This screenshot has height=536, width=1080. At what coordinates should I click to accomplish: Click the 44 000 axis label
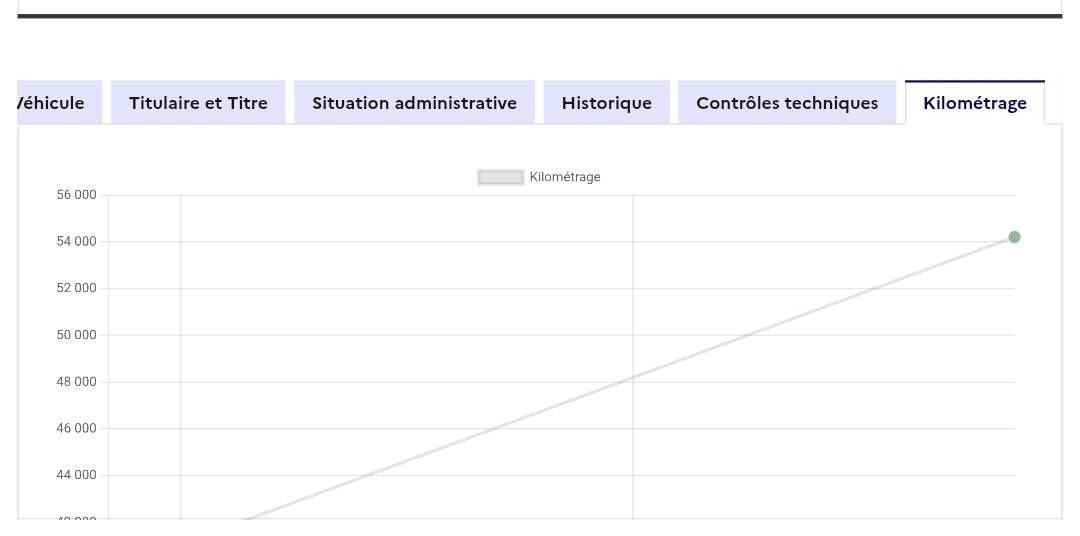[x=76, y=475]
